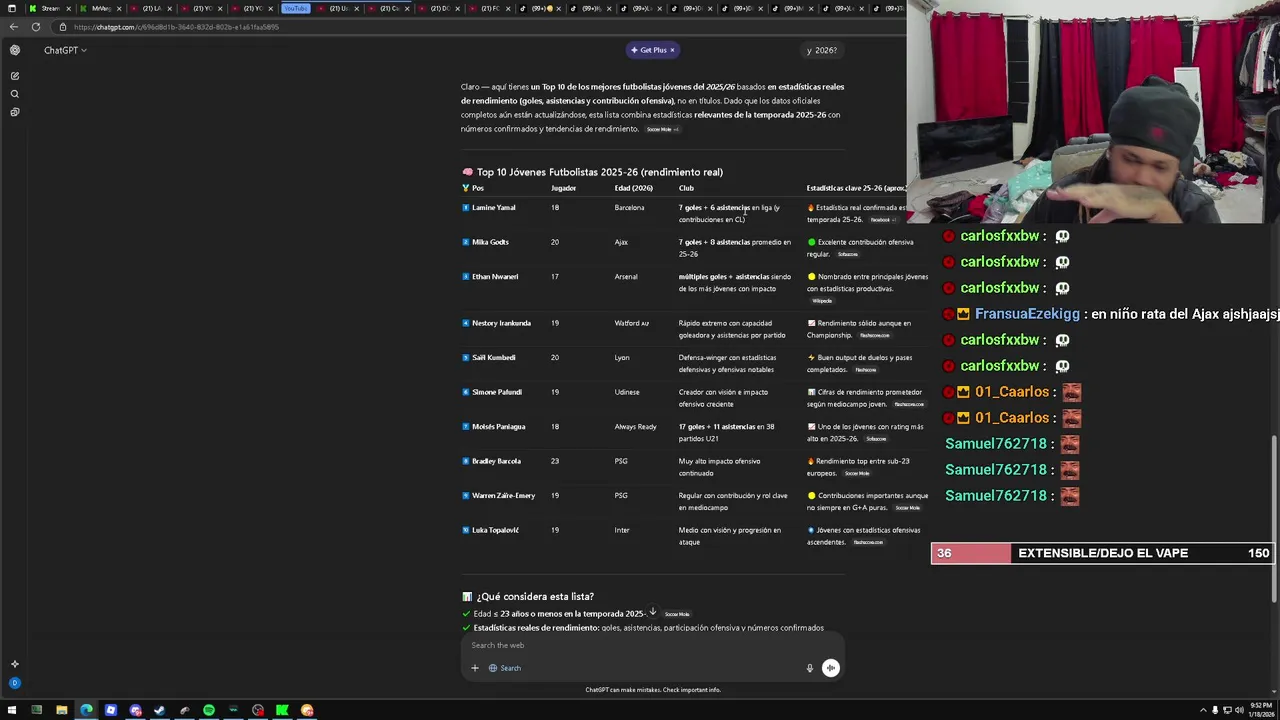Click the EXTENSIBLE/DEJO EL VAPE goal bar

coord(1101,553)
